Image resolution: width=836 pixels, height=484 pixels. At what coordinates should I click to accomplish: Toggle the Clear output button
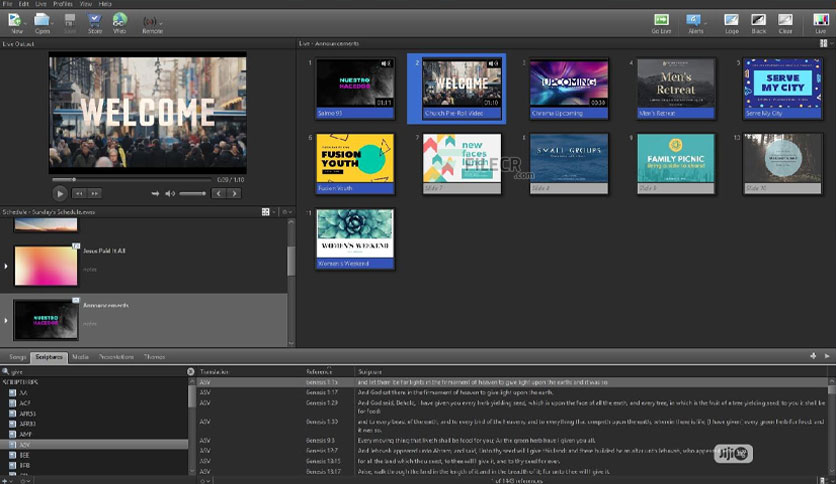click(x=786, y=21)
